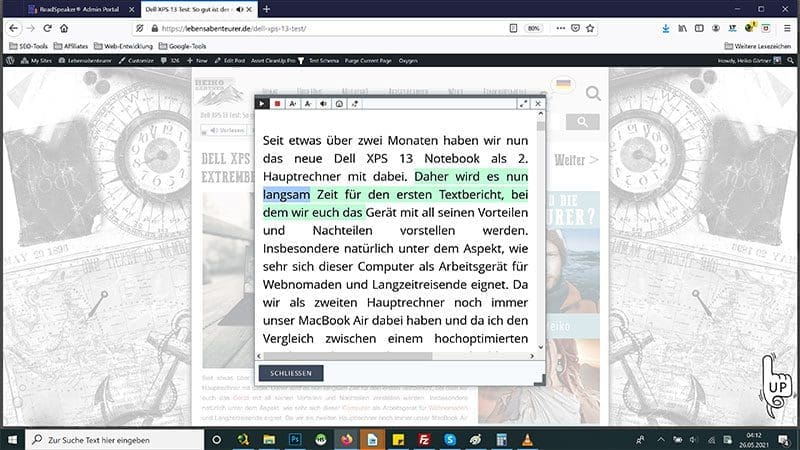Open File Explorer from taskbar

click(269, 439)
